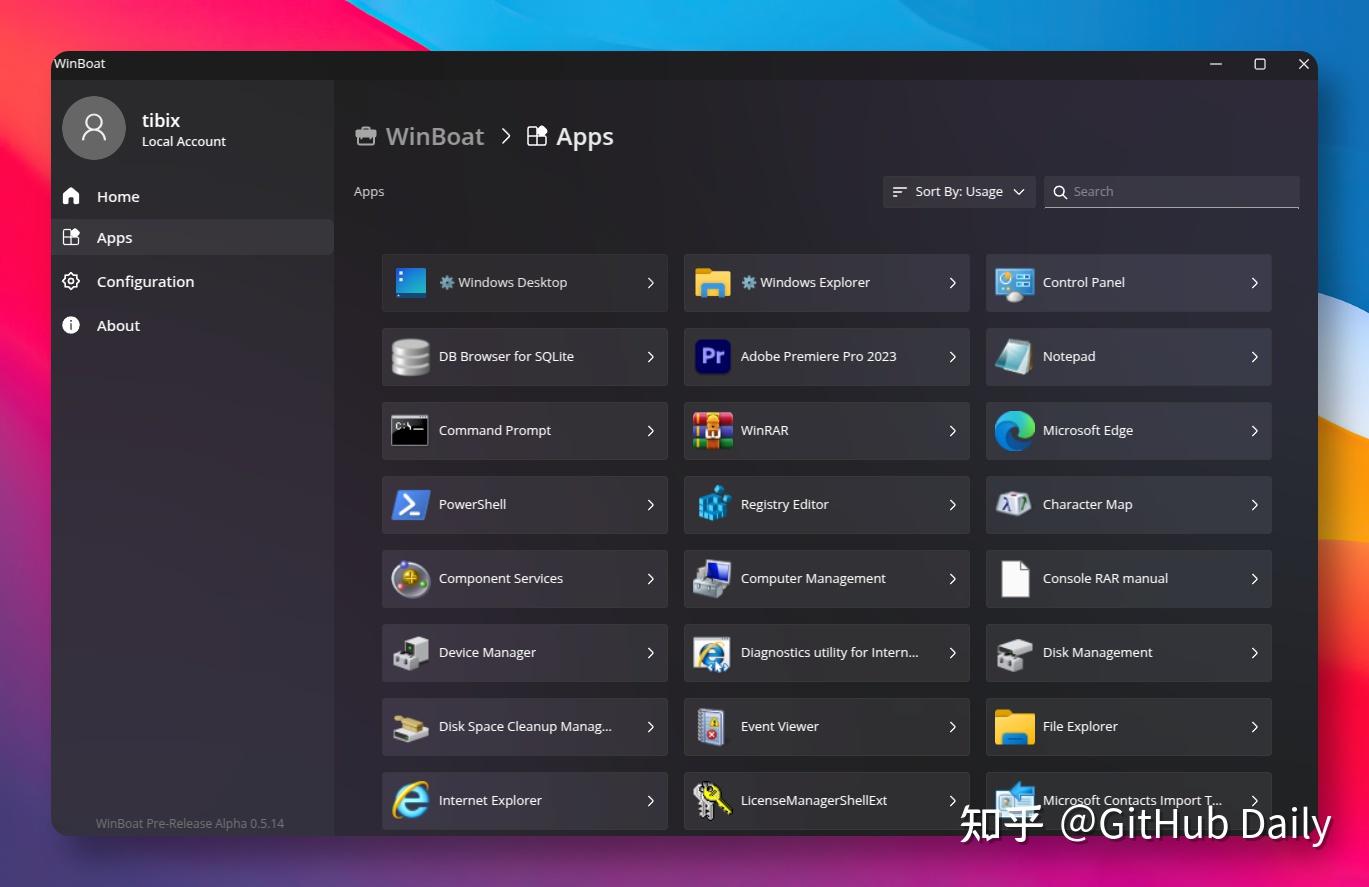
Task: Click the search magnifier icon
Action: (1060, 192)
